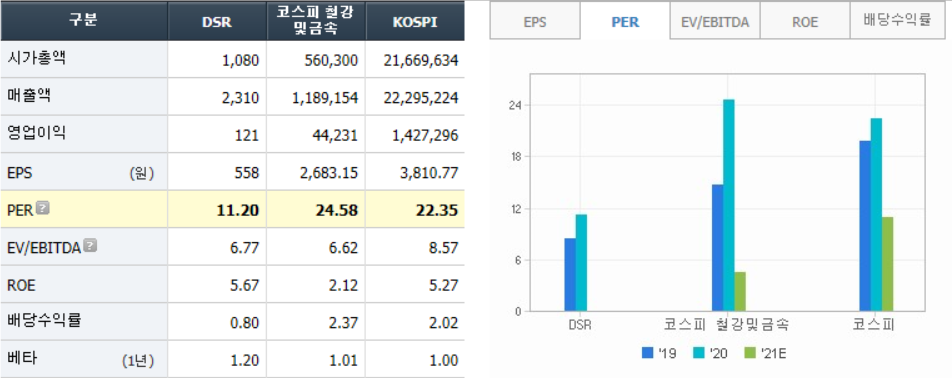Click the sector beta value 1.01
Screen dimensions: 952x378
click(344, 361)
